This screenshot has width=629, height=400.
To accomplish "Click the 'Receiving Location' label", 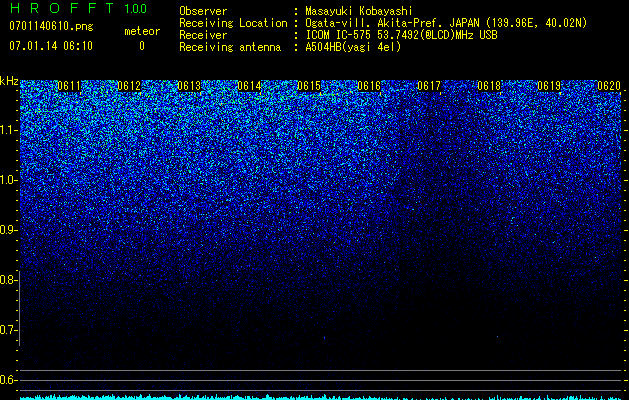I will [233, 24].
